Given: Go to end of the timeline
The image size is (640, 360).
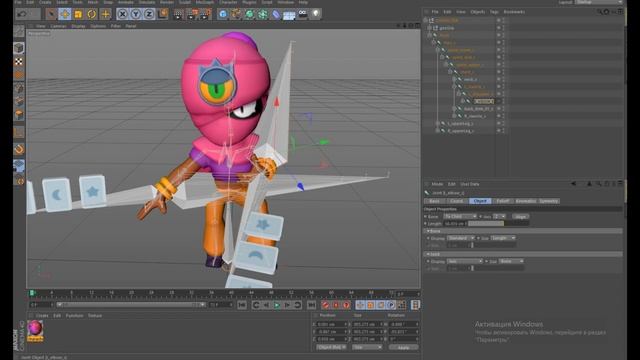Looking at the screenshot, I should click(311, 305).
